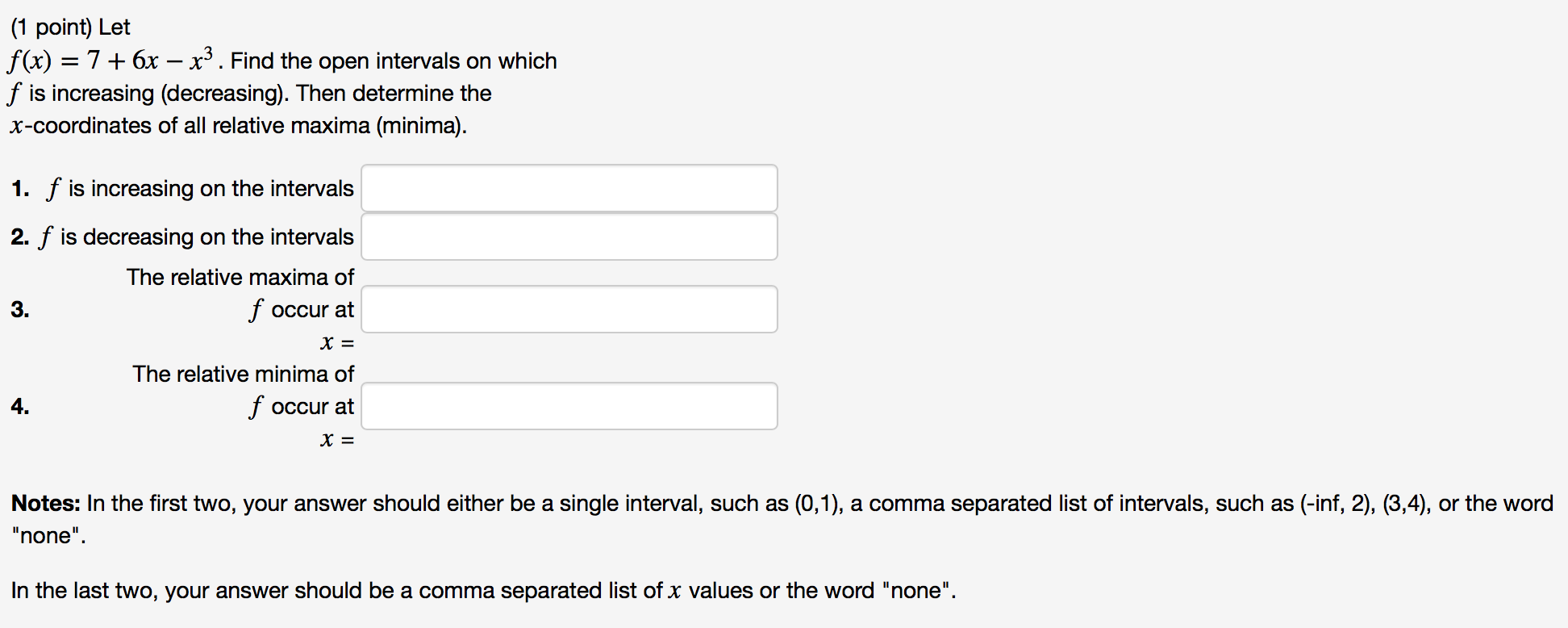This screenshot has width=1568, height=628.
Task: Click the x = label under question 3
Action: click(336, 342)
